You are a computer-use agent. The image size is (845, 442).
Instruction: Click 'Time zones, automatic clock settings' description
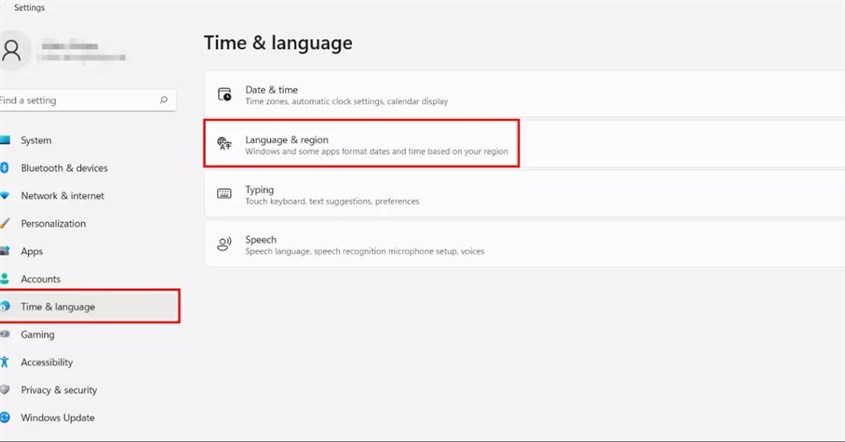(x=347, y=101)
